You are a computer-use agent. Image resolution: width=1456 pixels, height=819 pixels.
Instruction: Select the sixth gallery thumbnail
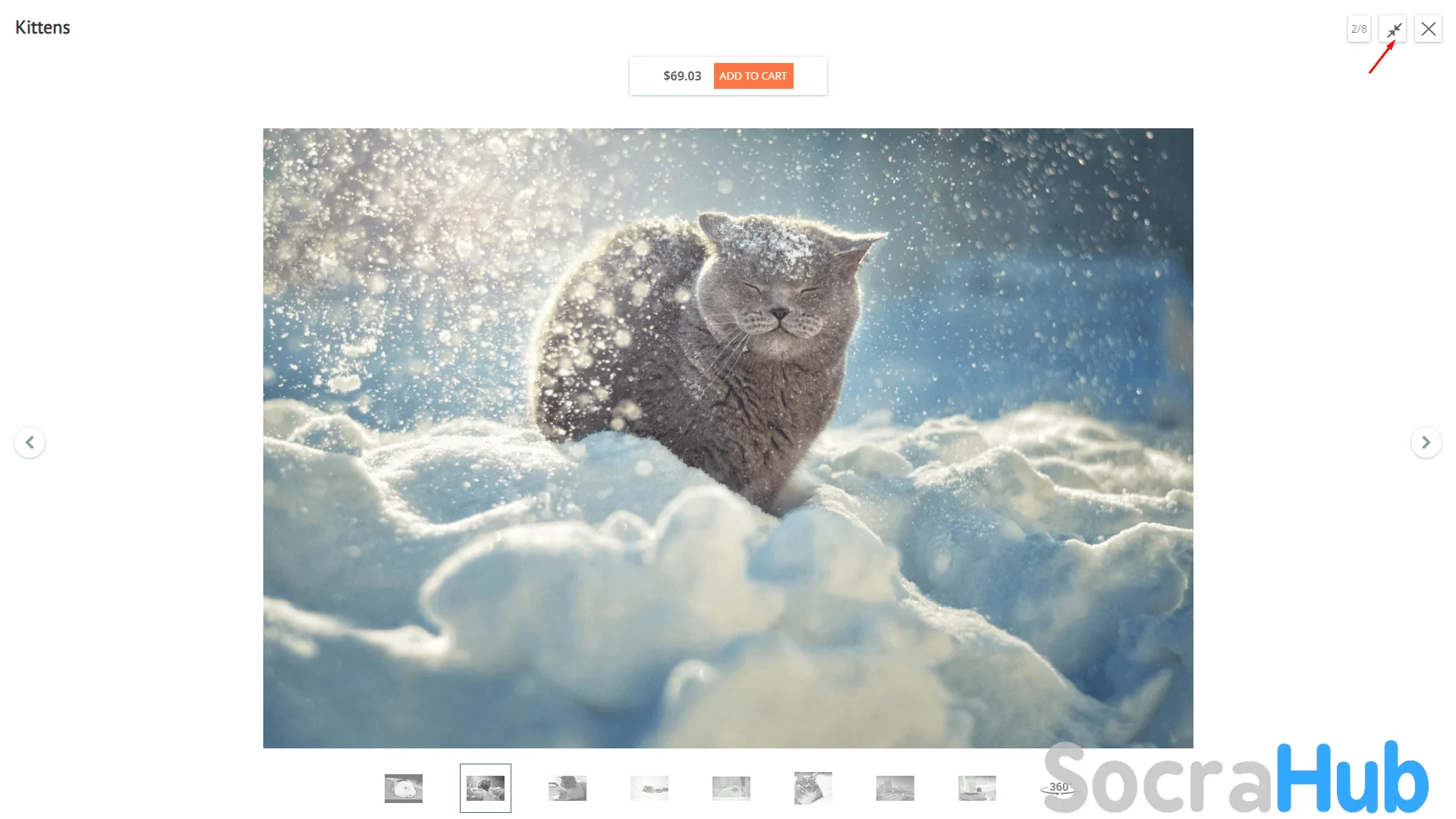click(813, 789)
